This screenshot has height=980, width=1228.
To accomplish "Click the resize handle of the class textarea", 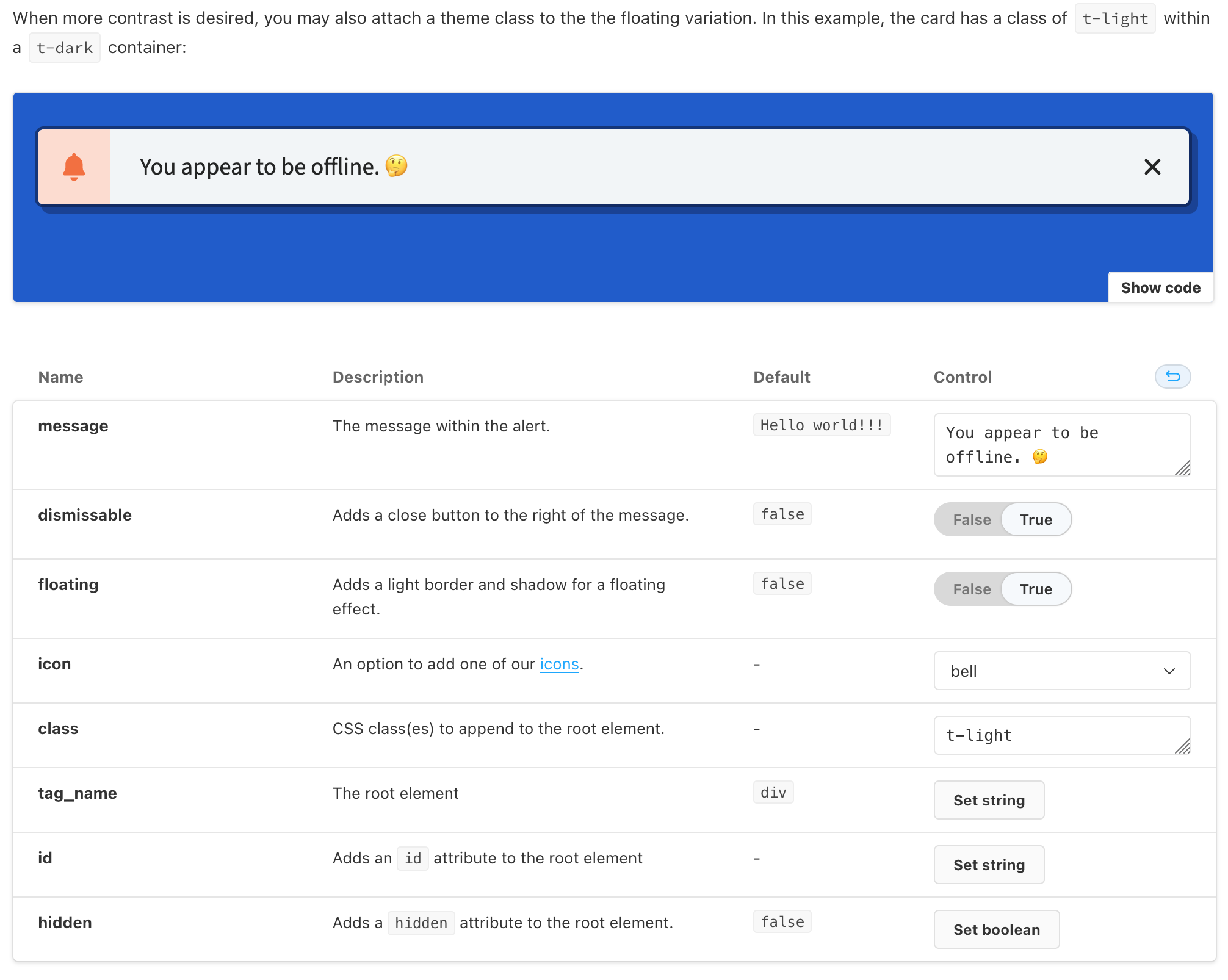I will point(1183,746).
